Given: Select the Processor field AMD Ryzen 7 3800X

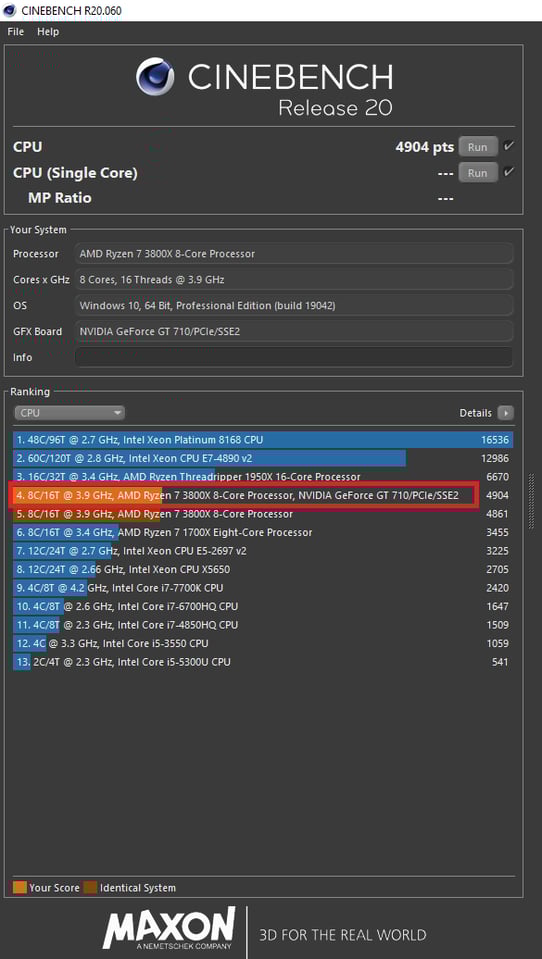Looking at the screenshot, I should click(294, 254).
